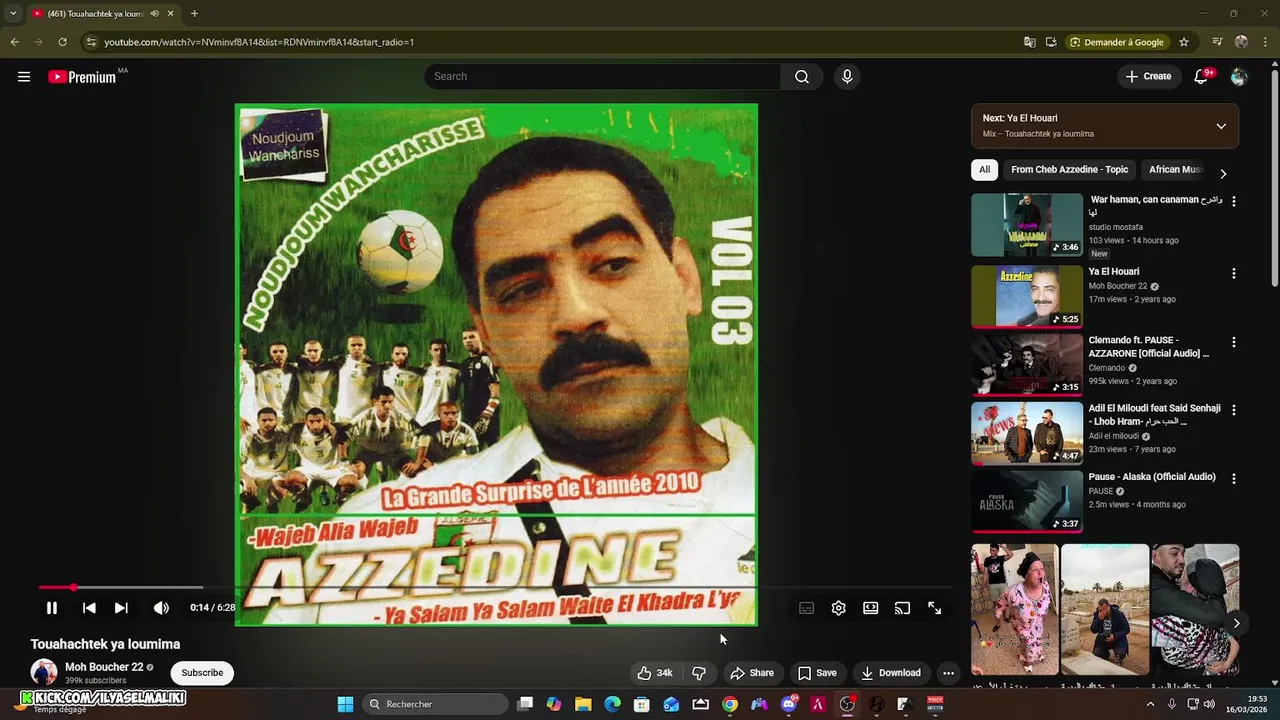The width and height of the screenshot is (1280, 720).
Task: Reload the browser page
Action: 62,42
